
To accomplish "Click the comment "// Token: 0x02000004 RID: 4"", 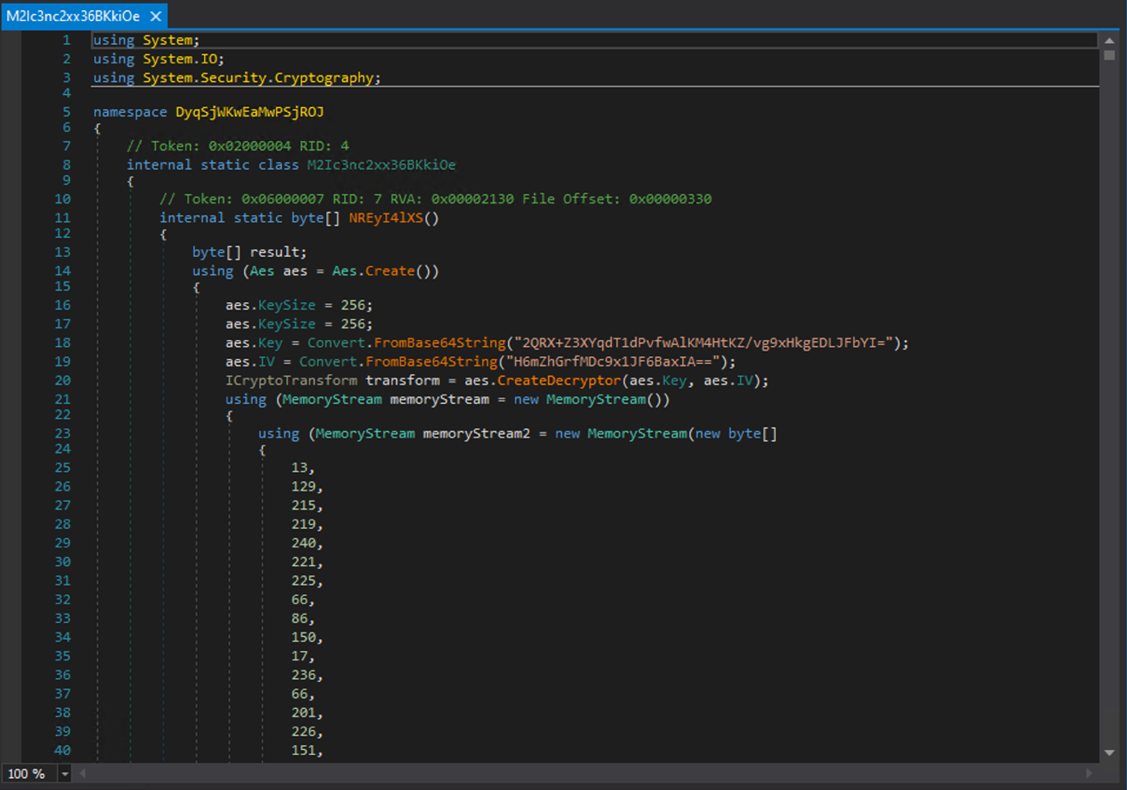I will [238, 146].
